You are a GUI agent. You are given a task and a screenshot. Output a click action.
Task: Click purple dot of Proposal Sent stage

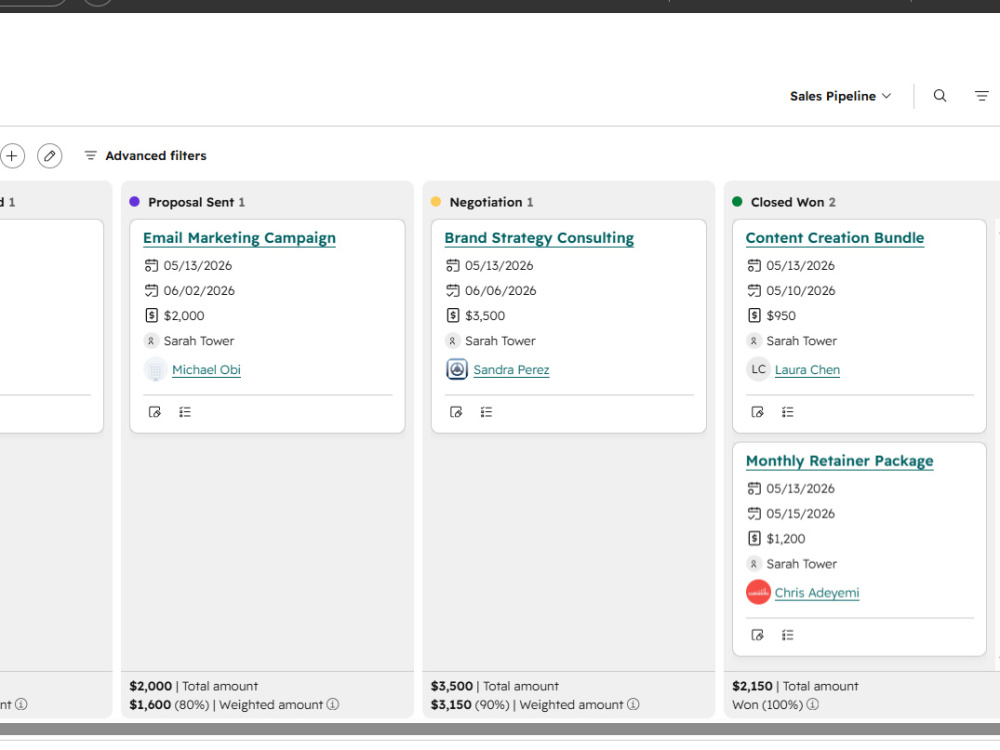pyautogui.click(x=135, y=202)
